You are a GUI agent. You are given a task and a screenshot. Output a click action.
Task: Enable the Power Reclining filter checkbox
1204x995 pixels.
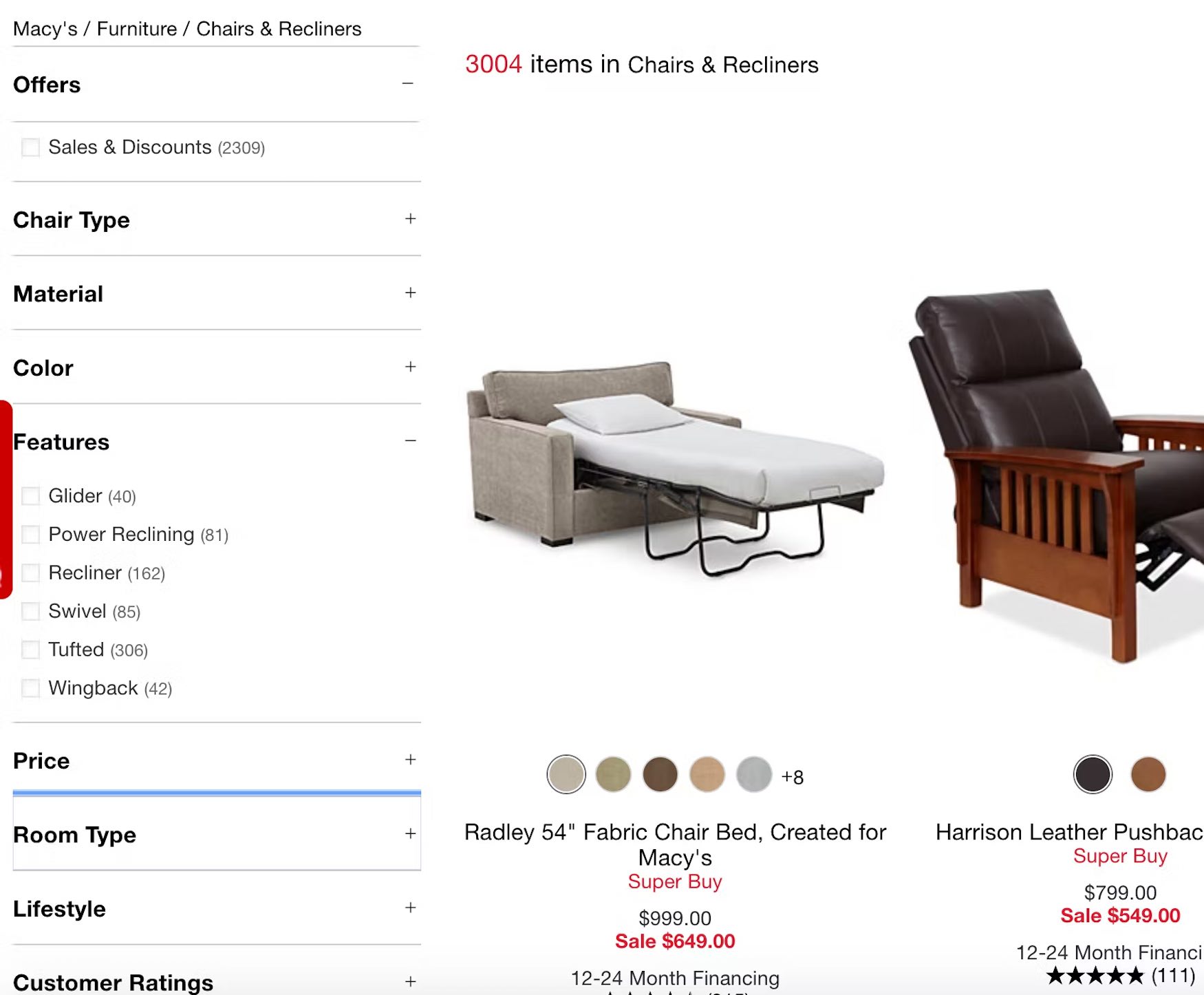[x=30, y=535]
